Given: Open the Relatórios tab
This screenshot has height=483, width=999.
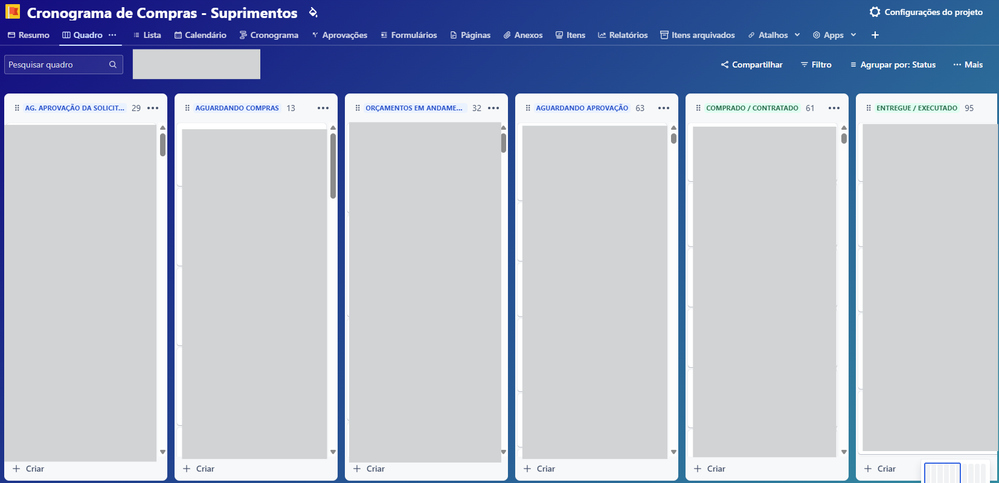Looking at the screenshot, I should [622, 35].
